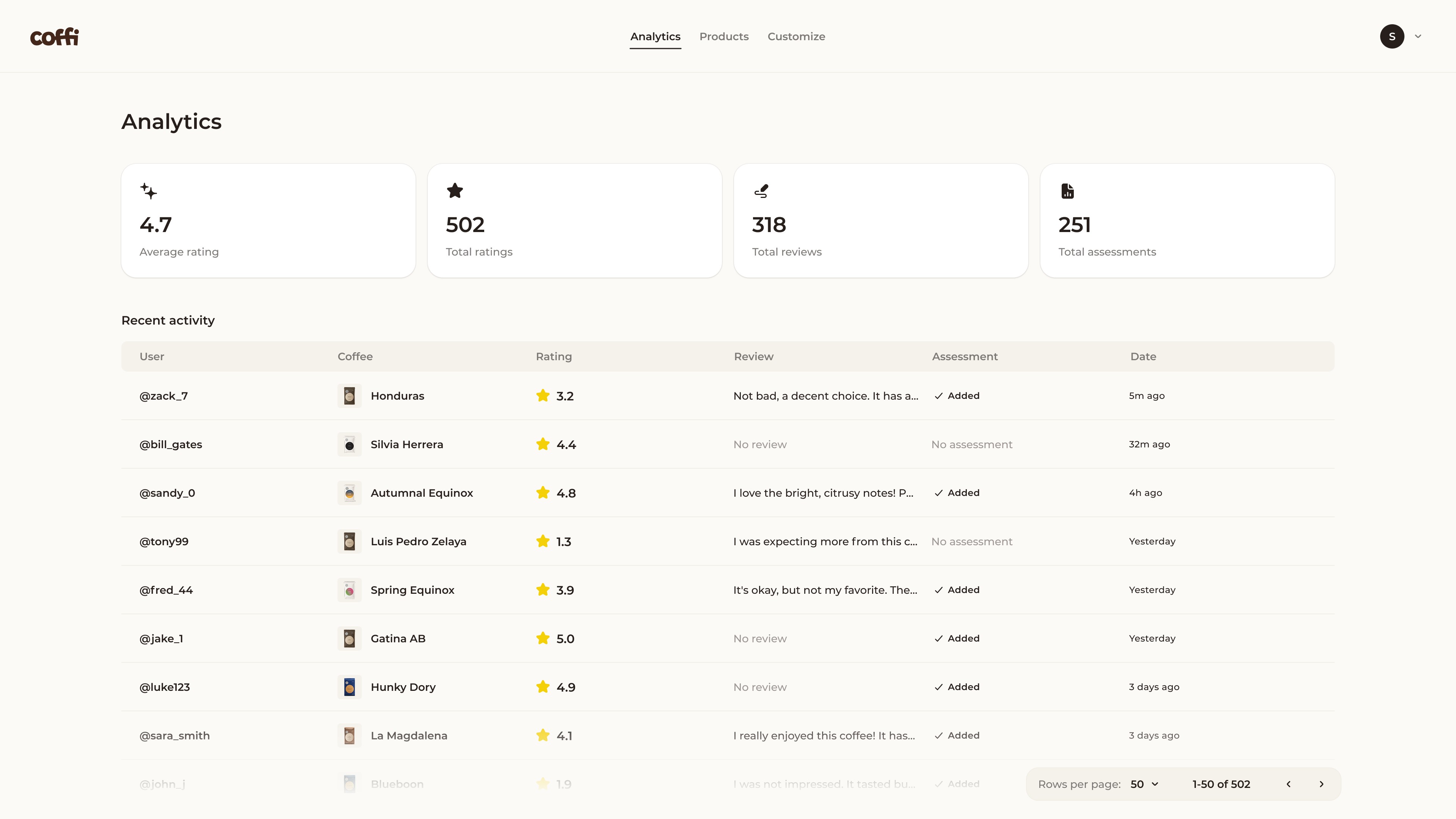Click the star icon in Total ratings card
This screenshot has height=819, width=1456.
point(455,191)
